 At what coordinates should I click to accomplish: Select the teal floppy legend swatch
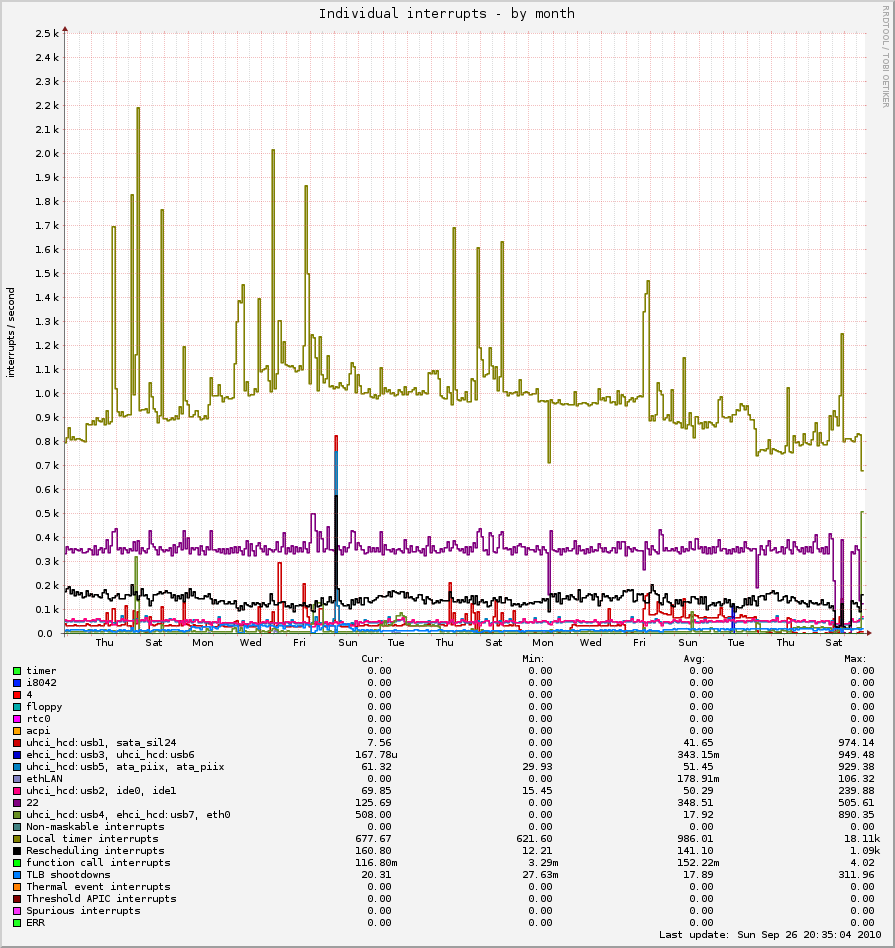pyautogui.click(x=17, y=707)
